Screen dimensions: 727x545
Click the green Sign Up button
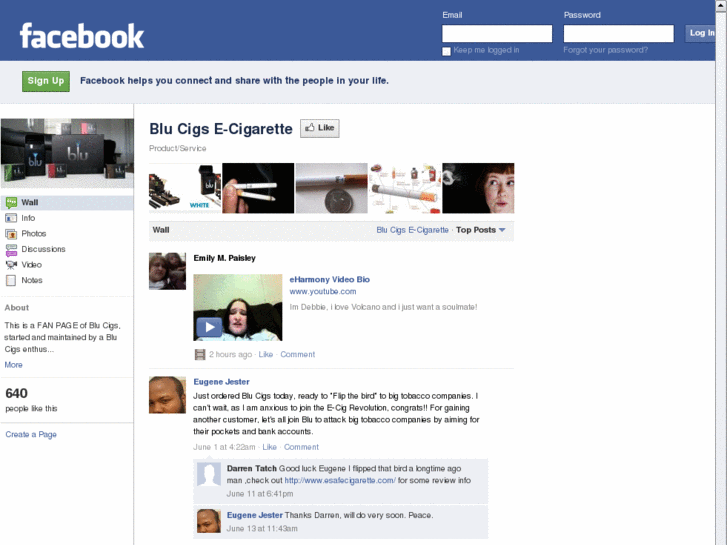point(46,81)
